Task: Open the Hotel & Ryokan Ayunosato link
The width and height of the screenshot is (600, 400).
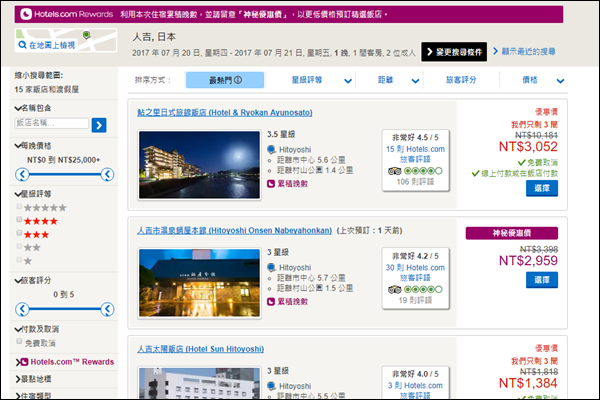Action: [225, 113]
